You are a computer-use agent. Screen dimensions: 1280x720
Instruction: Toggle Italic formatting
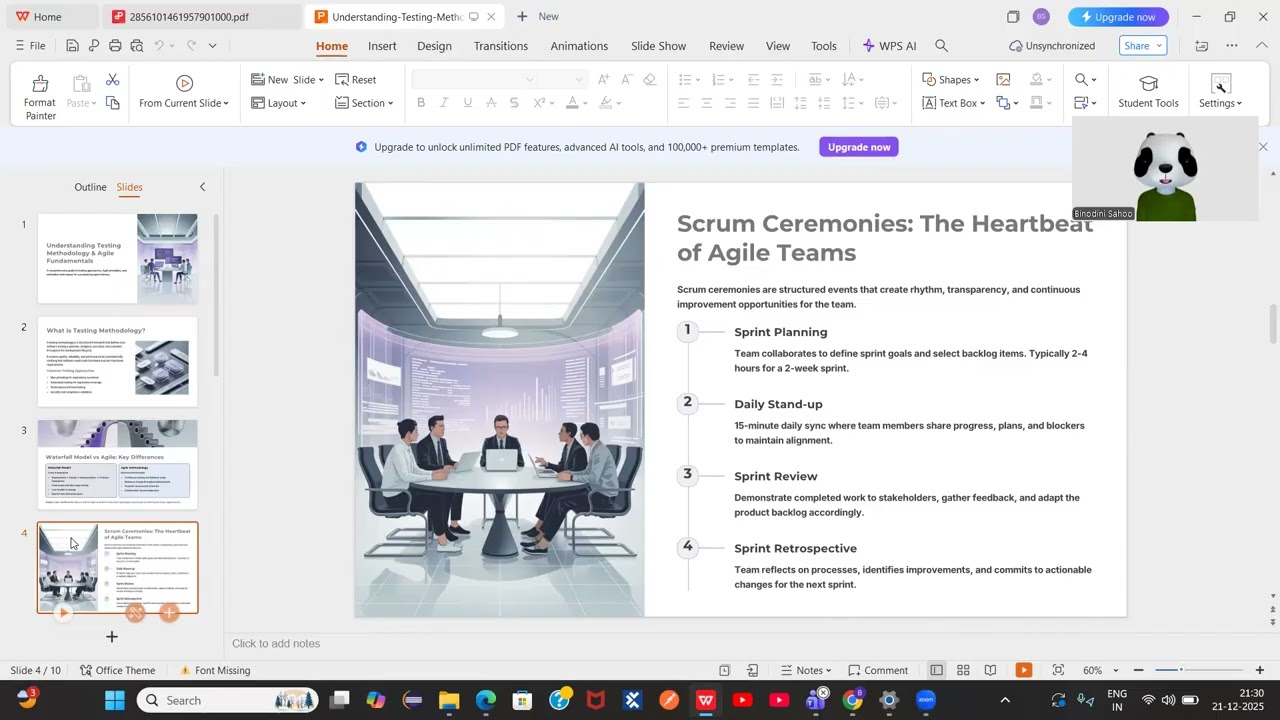pos(444,103)
